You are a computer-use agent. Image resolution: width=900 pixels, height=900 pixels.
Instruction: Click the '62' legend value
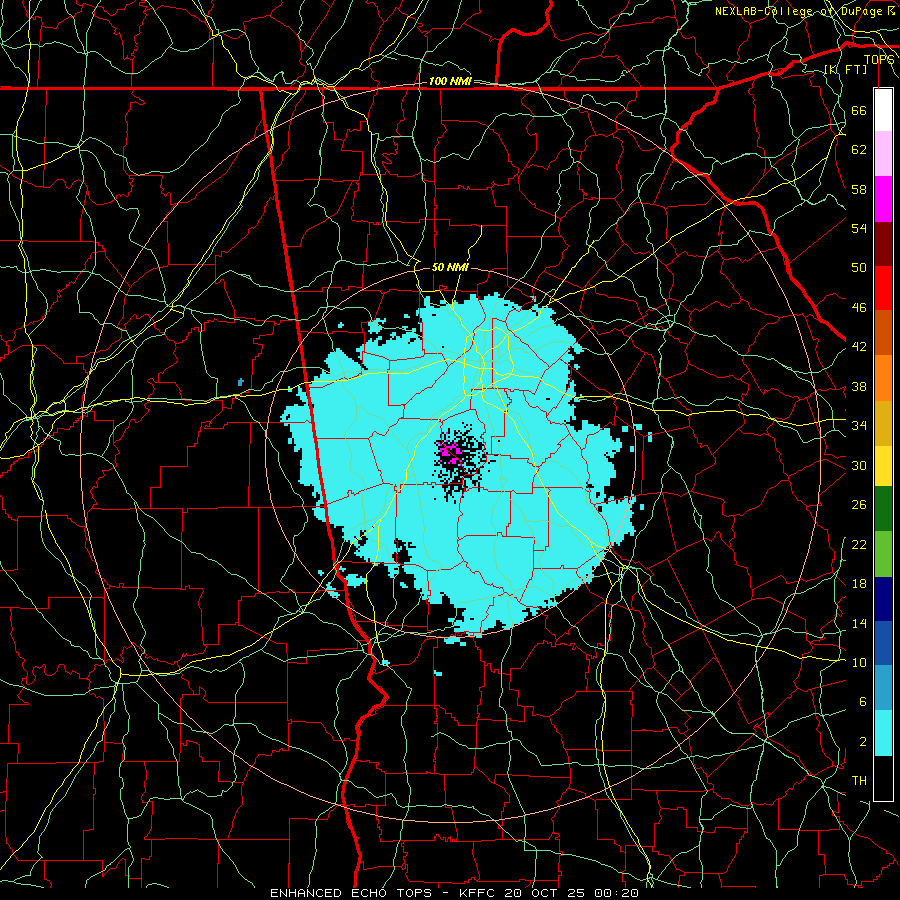(x=859, y=150)
